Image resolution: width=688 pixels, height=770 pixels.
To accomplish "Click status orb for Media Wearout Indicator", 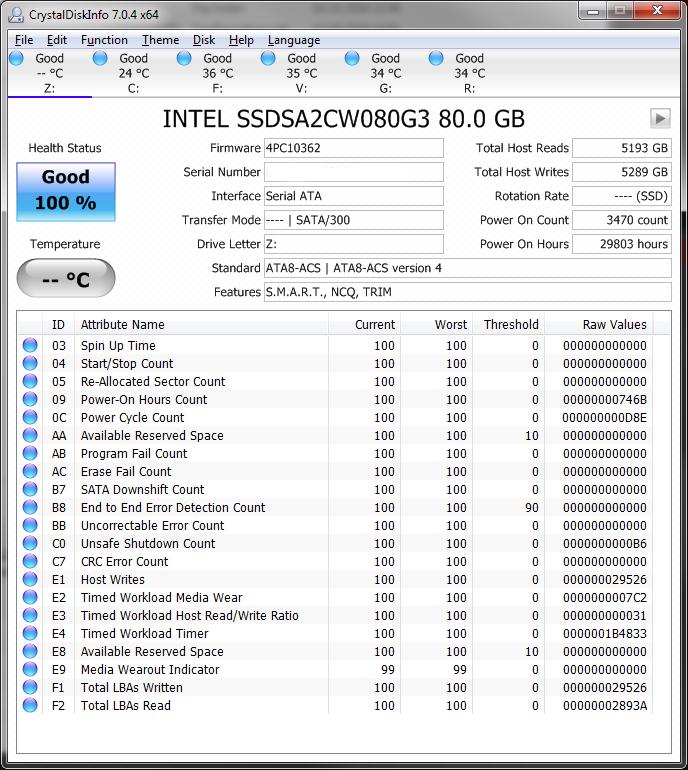I will coord(30,670).
